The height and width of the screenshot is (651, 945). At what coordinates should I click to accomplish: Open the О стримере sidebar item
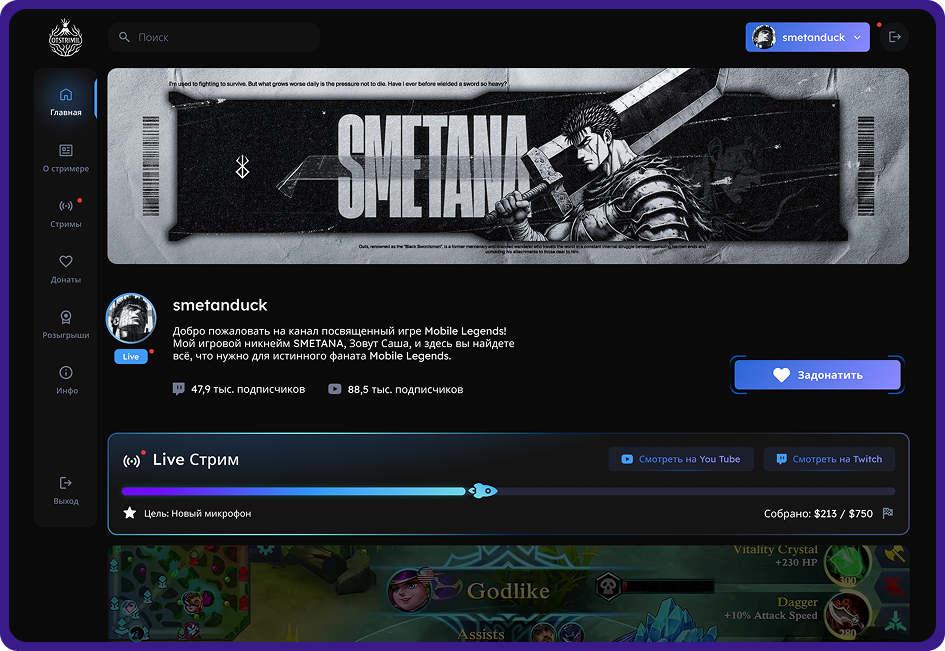[66, 157]
